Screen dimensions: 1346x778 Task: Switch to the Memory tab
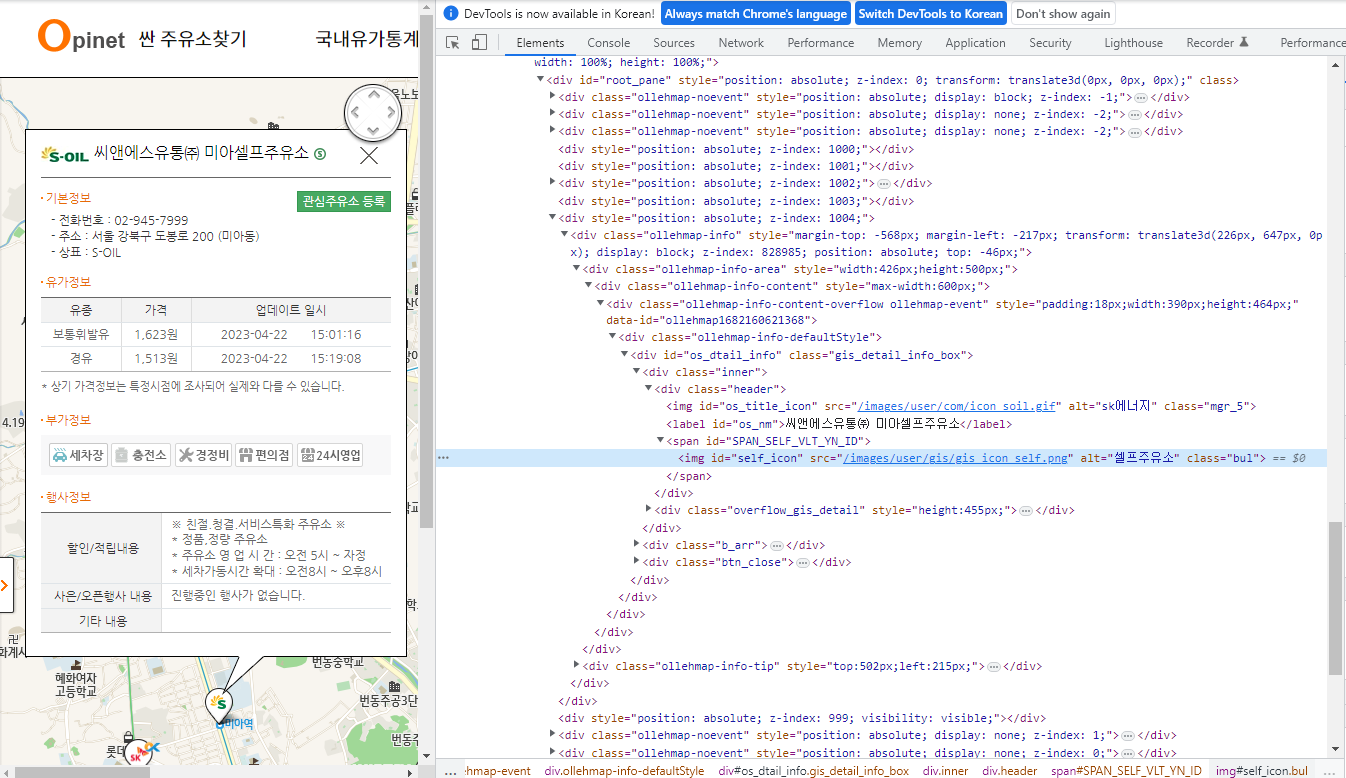coord(900,43)
